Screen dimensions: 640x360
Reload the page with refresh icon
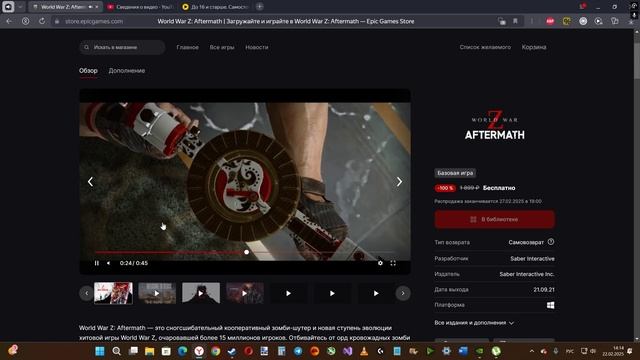coord(42,21)
